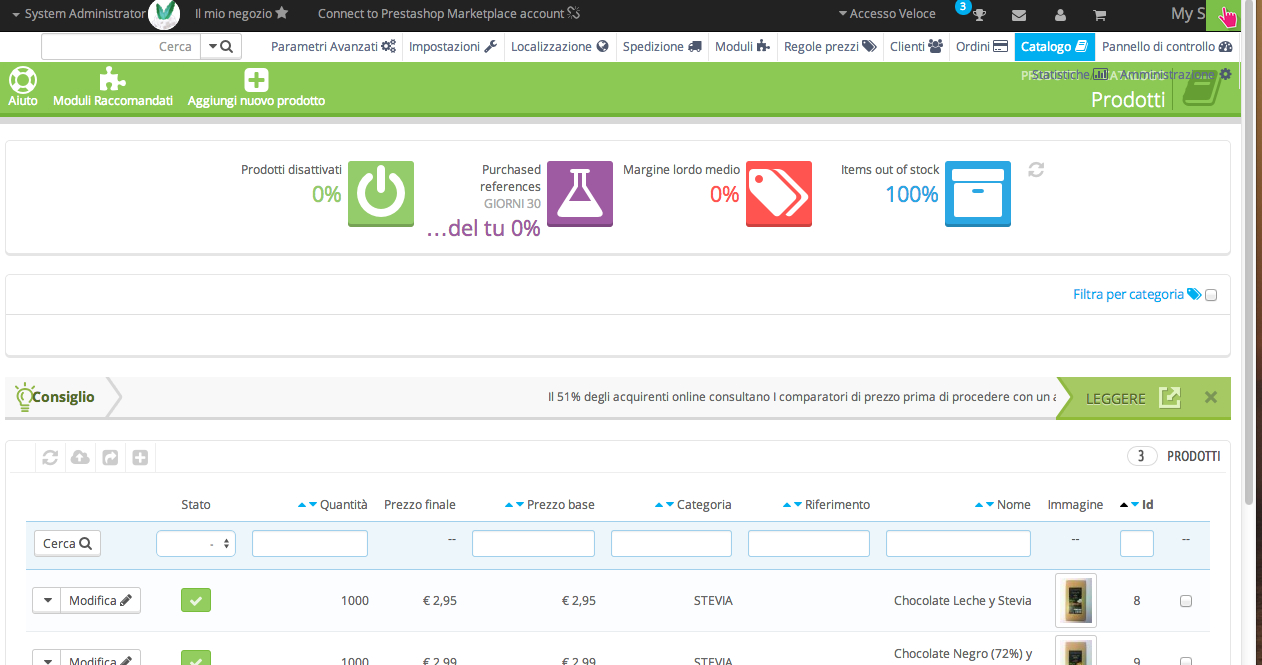Sort Riferimento column ascending
The height and width of the screenshot is (665, 1262).
coord(788,505)
